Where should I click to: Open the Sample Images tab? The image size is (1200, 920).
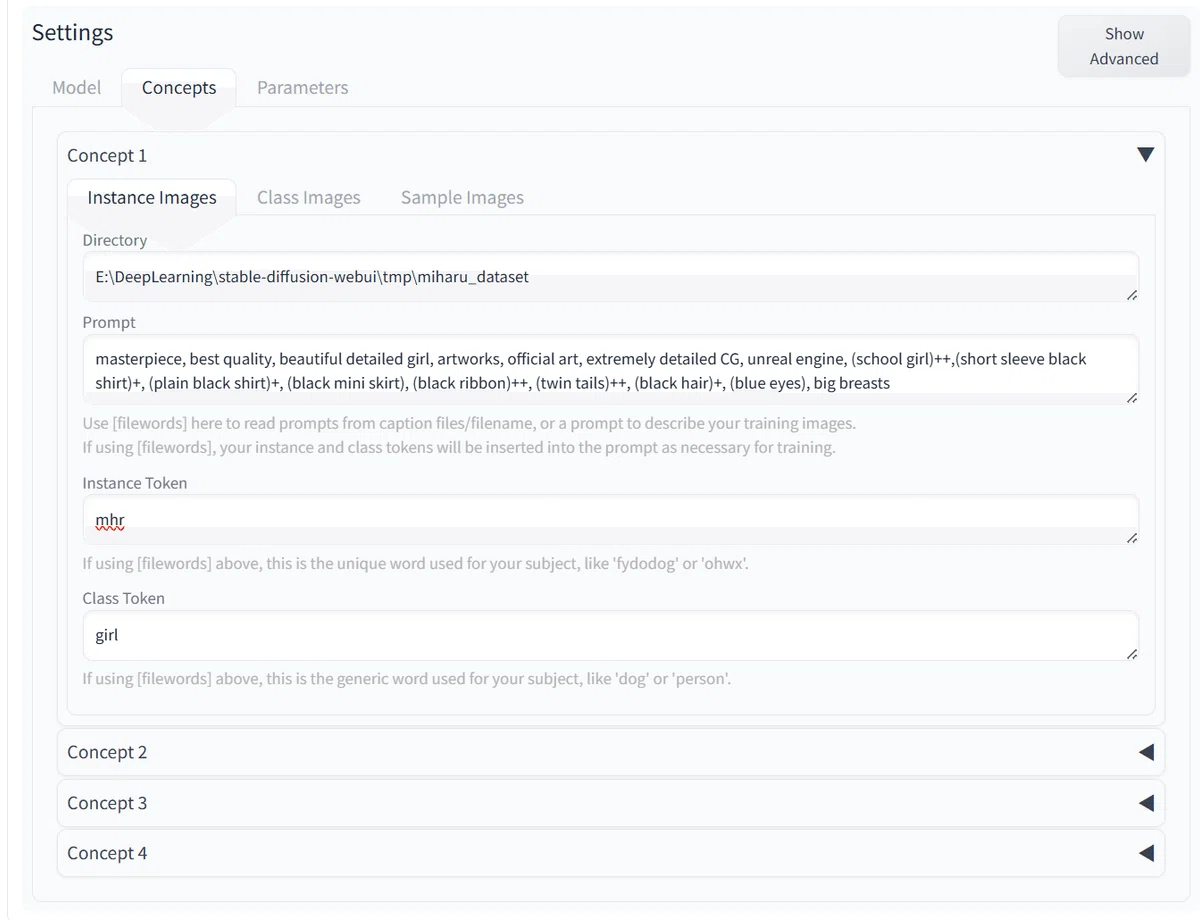coord(462,197)
